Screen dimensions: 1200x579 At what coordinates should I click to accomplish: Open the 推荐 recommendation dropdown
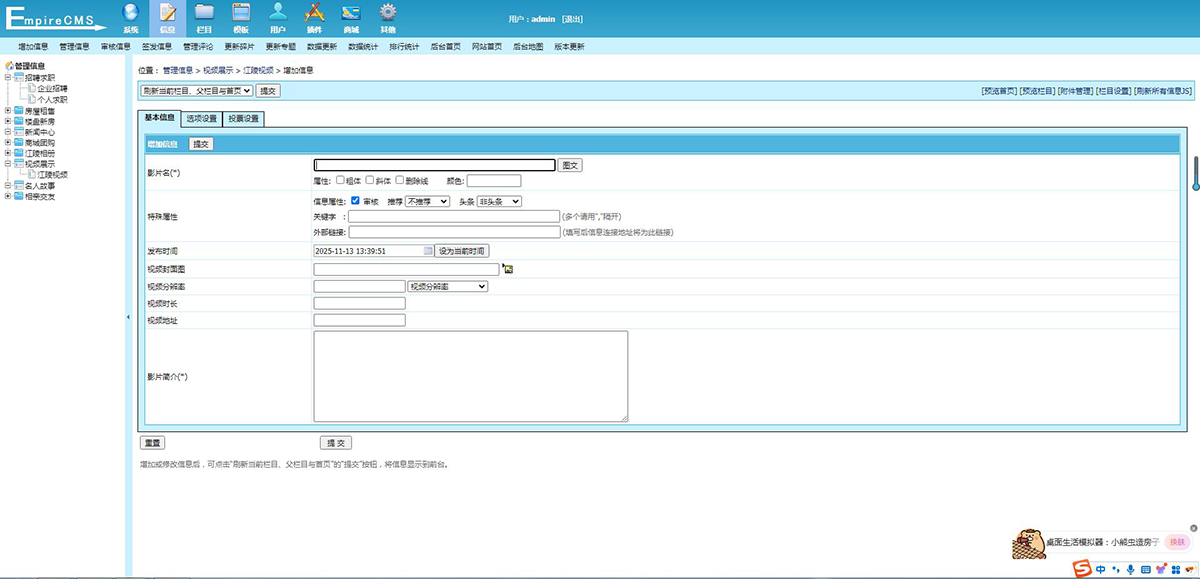pos(427,201)
